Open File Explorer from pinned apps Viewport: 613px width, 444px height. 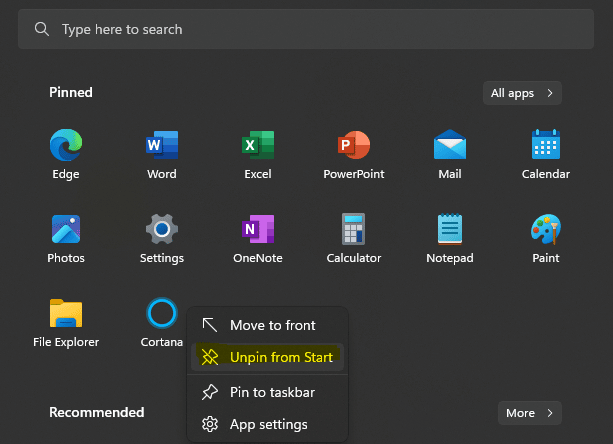(x=66, y=322)
